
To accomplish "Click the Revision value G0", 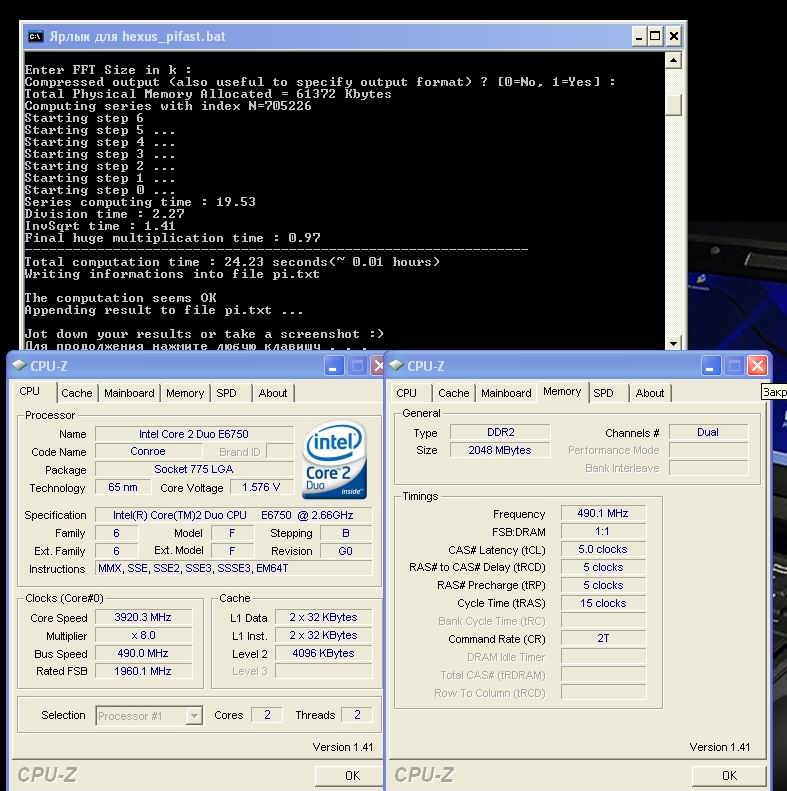I will [346, 551].
